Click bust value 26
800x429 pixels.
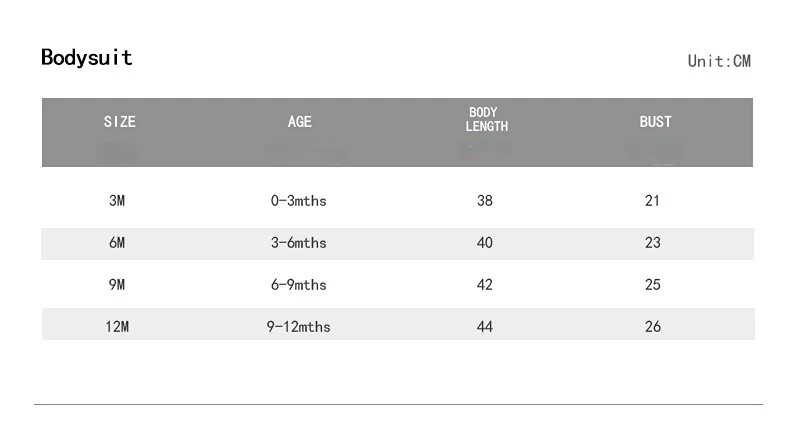tap(653, 326)
